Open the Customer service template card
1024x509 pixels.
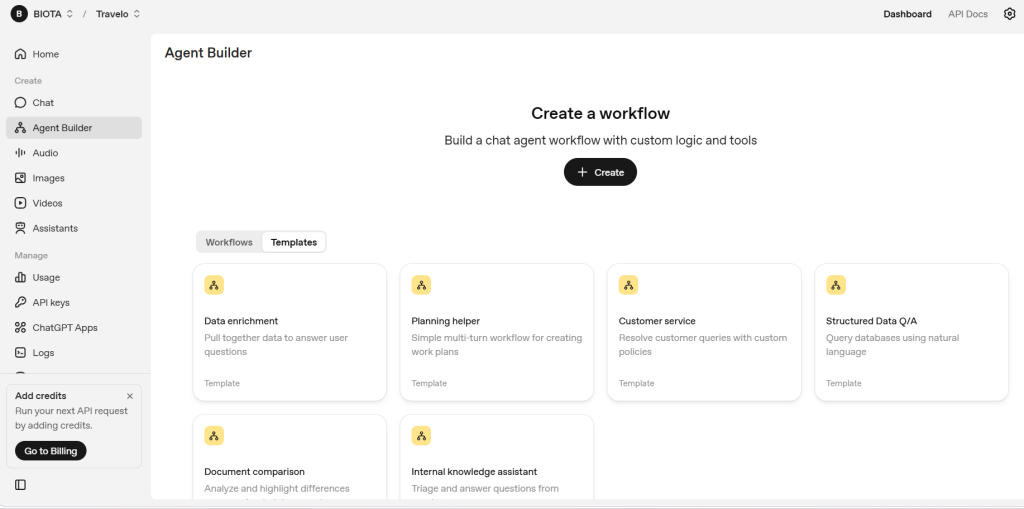click(704, 332)
